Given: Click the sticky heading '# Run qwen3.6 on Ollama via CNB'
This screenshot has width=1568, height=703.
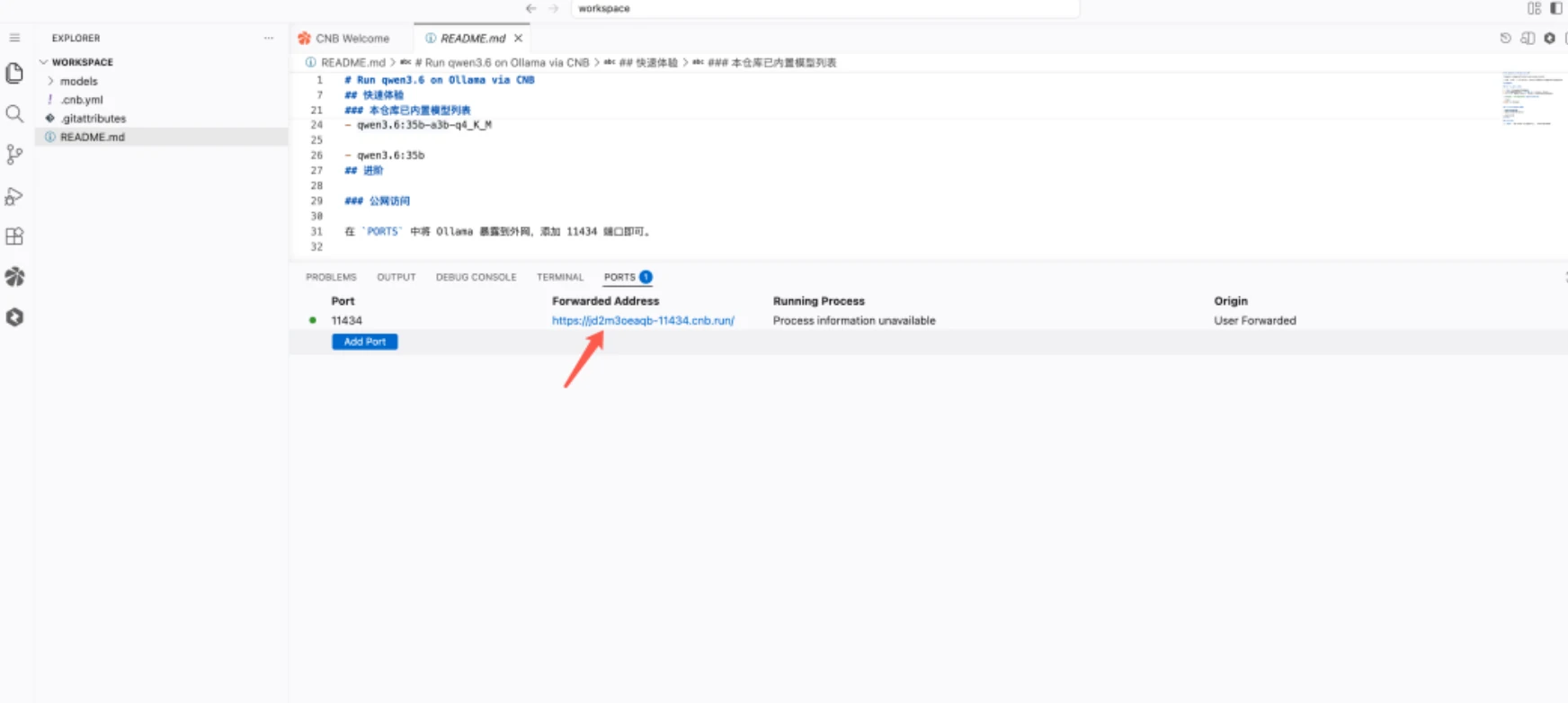Looking at the screenshot, I should point(439,80).
